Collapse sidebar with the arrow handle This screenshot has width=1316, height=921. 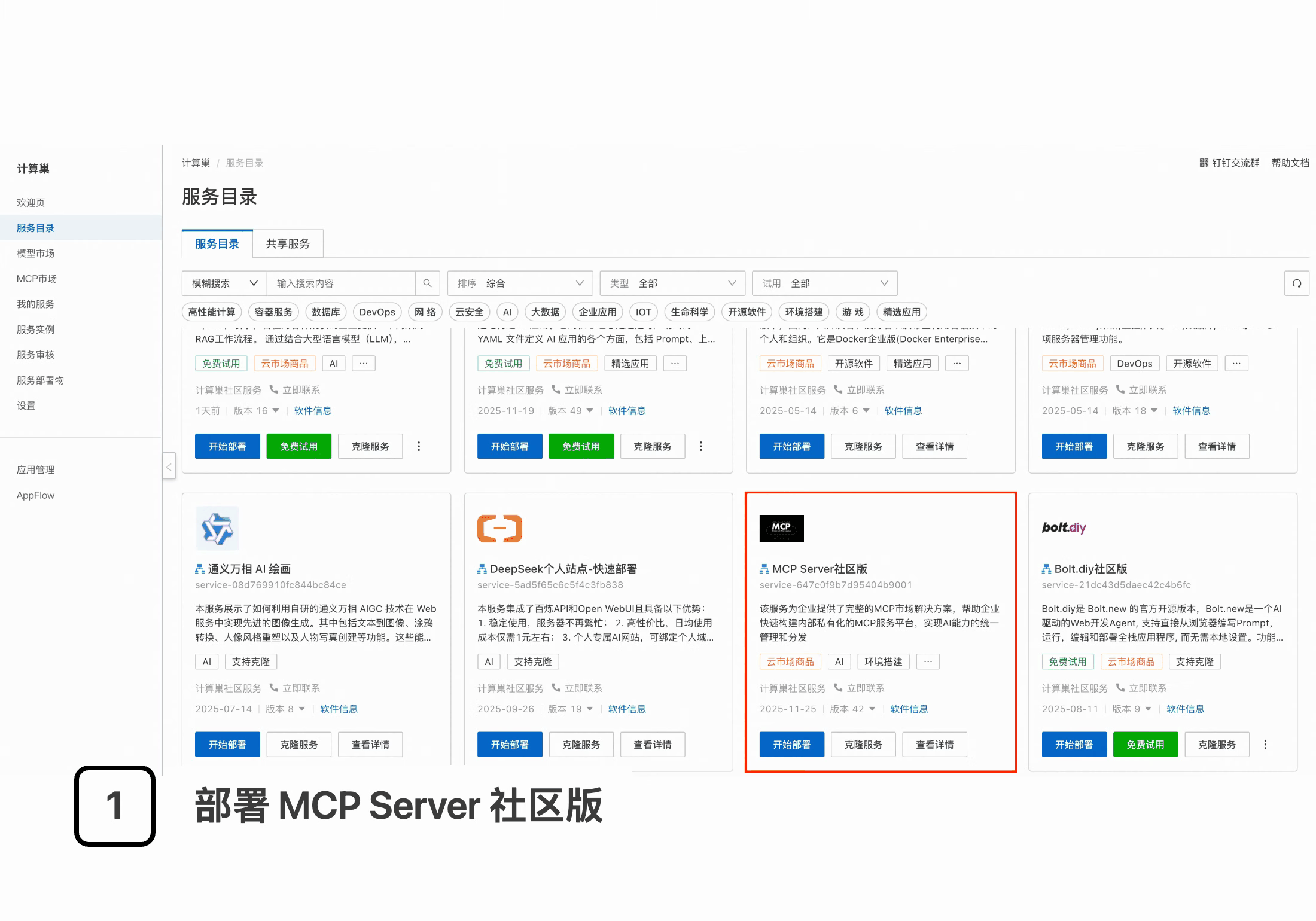tap(169, 466)
